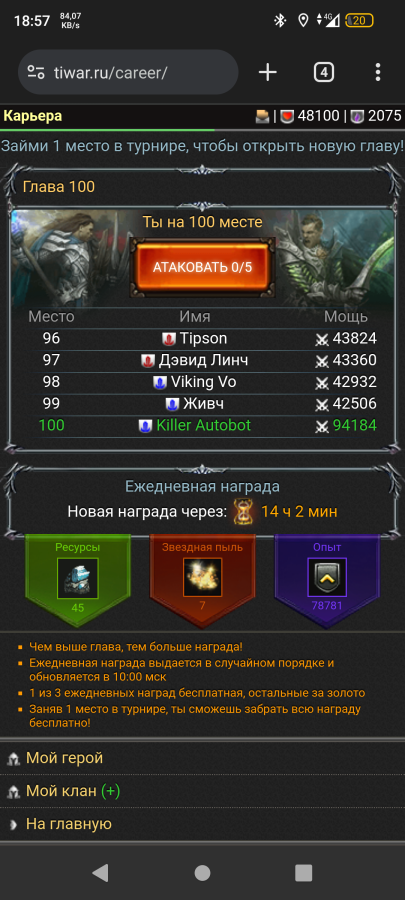Claim the Ресурсы chest reward icon
Screen dimensions: 405x900
(x=77, y=579)
